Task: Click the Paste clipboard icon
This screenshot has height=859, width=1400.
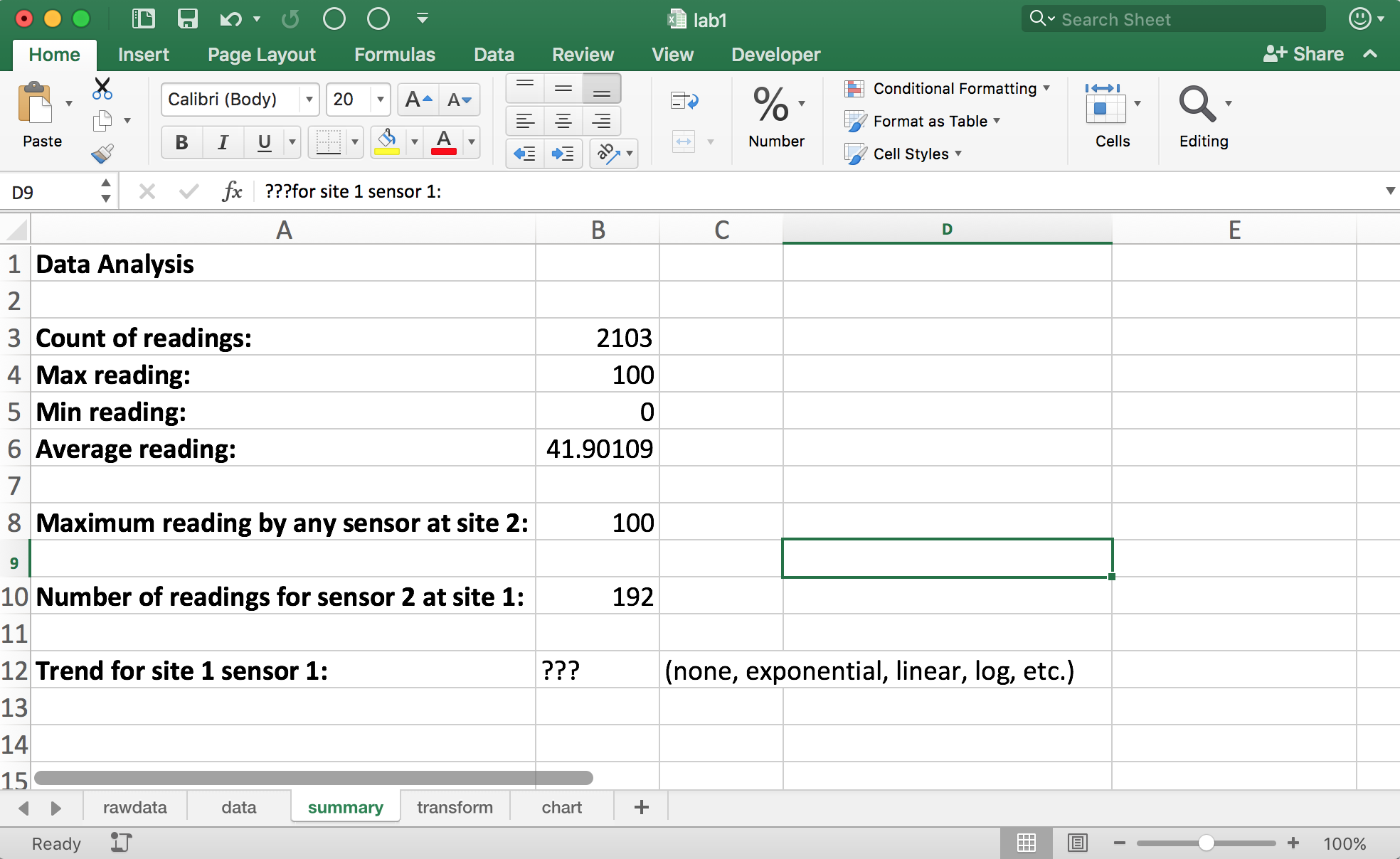Action: [35, 104]
